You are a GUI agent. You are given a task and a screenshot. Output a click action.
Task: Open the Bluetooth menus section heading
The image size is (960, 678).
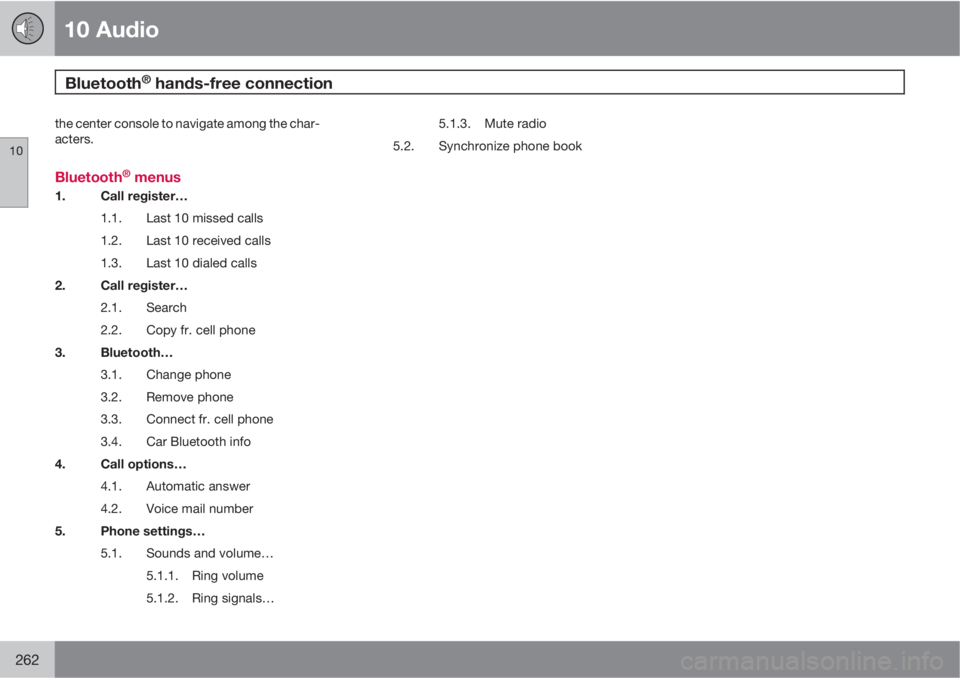pyautogui.click(x=118, y=177)
